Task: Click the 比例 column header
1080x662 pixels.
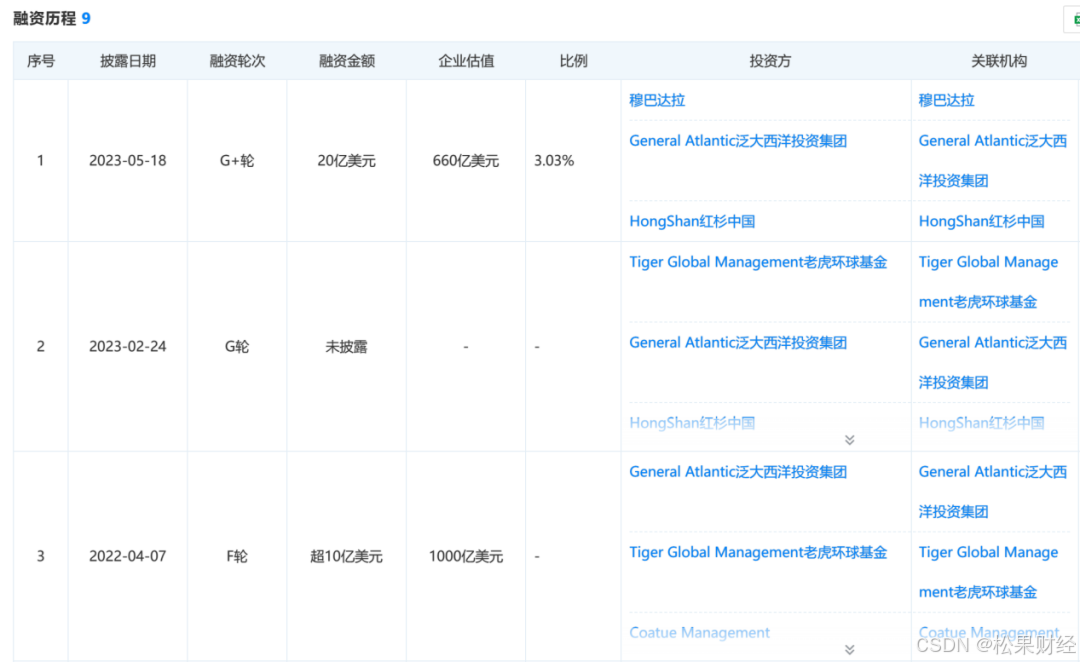Action: [573, 61]
